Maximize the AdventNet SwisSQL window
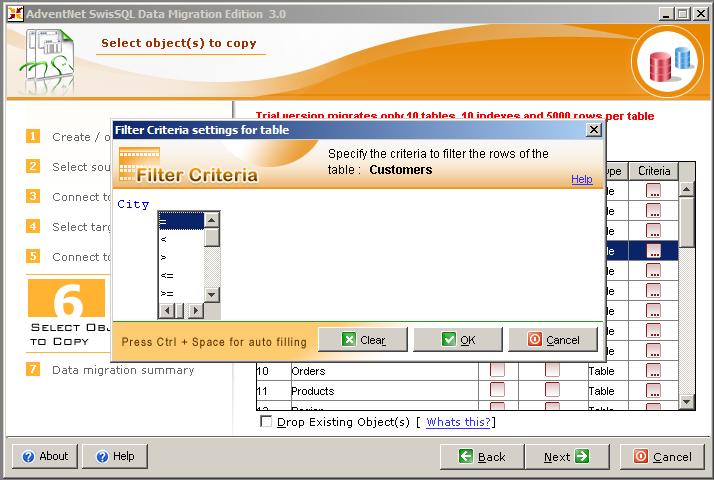The height and width of the screenshot is (480, 714). 683,14
